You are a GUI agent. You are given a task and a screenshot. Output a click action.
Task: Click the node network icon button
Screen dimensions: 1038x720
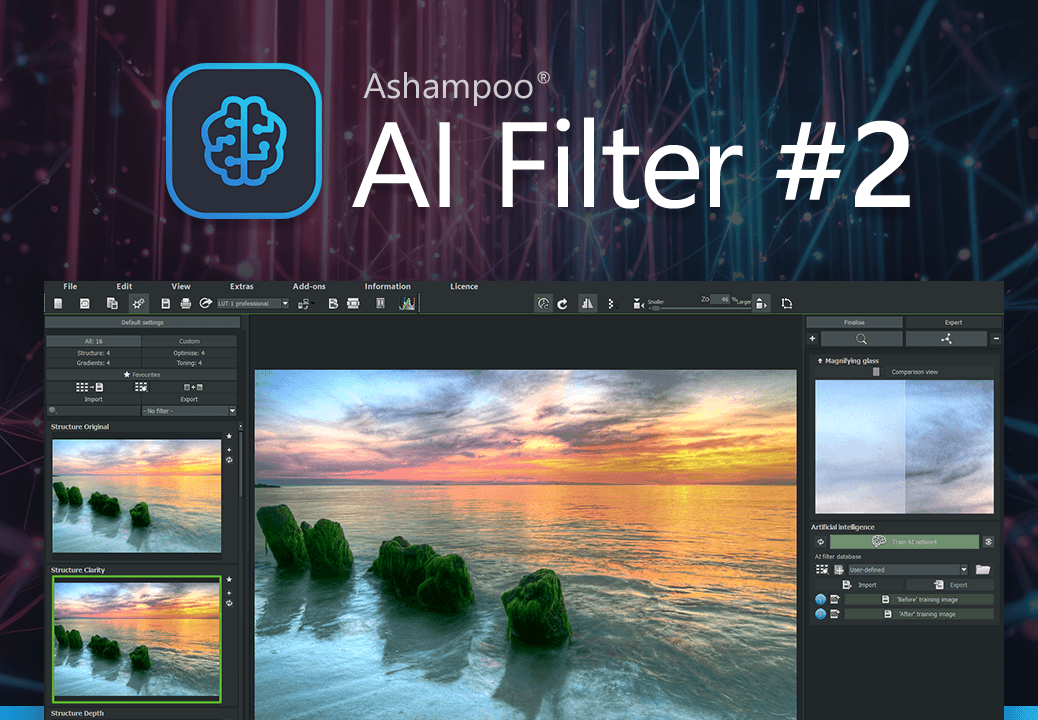[946, 339]
